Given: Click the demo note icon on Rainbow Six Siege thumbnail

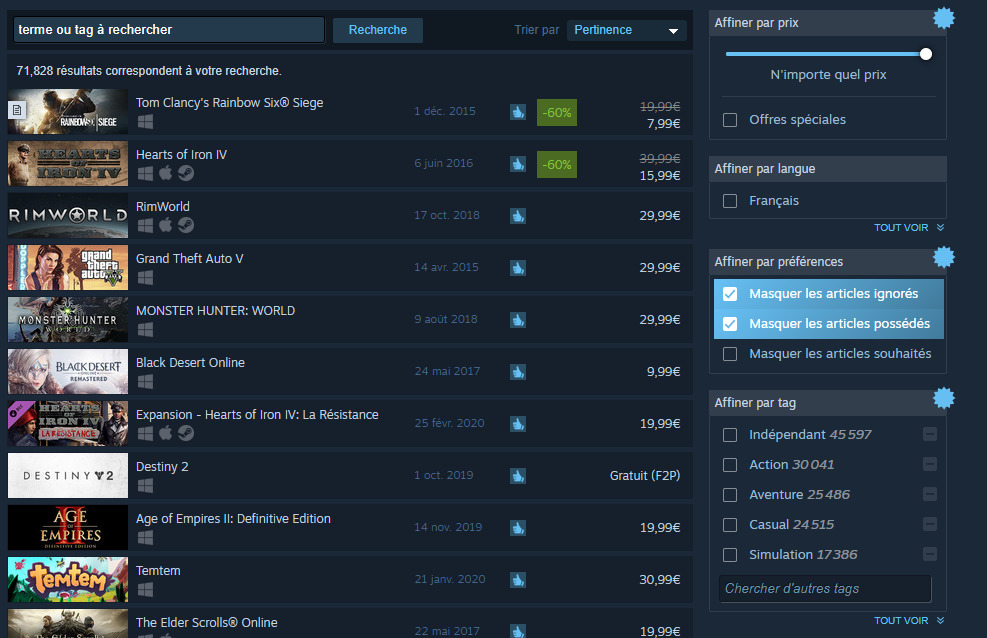Looking at the screenshot, I should [16, 109].
